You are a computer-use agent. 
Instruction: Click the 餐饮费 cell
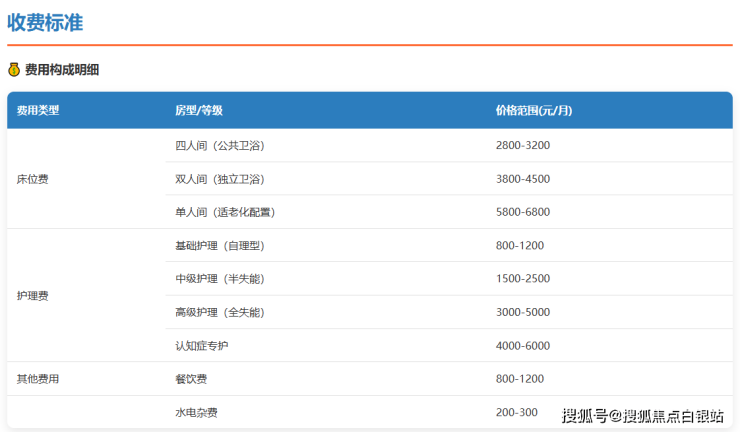pyautogui.click(x=191, y=379)
